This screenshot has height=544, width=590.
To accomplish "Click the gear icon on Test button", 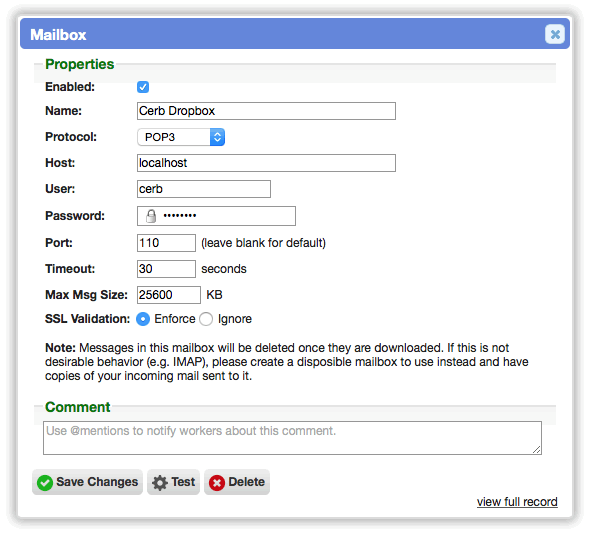I will click(x=160, y=483).
